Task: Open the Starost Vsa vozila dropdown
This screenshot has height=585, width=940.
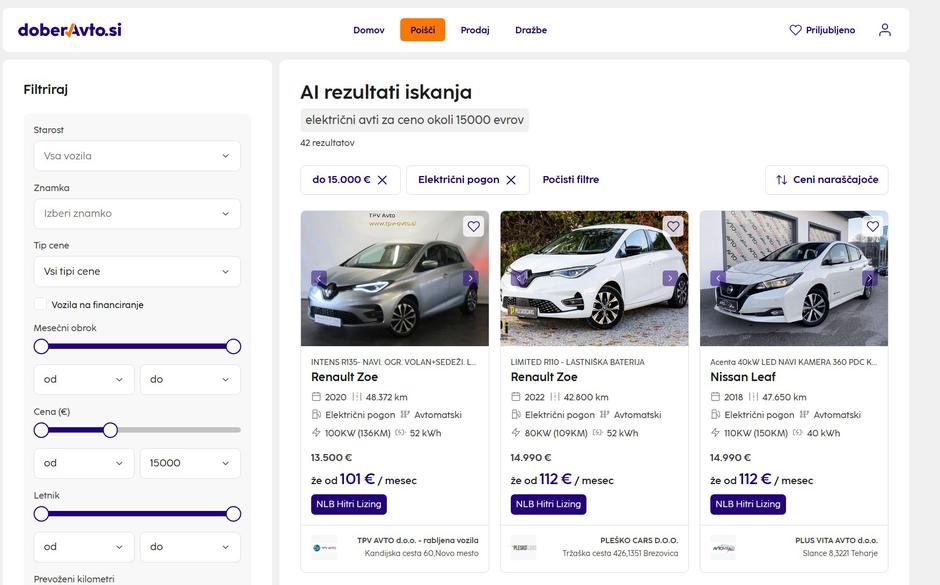Action: (x=137, y=155)
